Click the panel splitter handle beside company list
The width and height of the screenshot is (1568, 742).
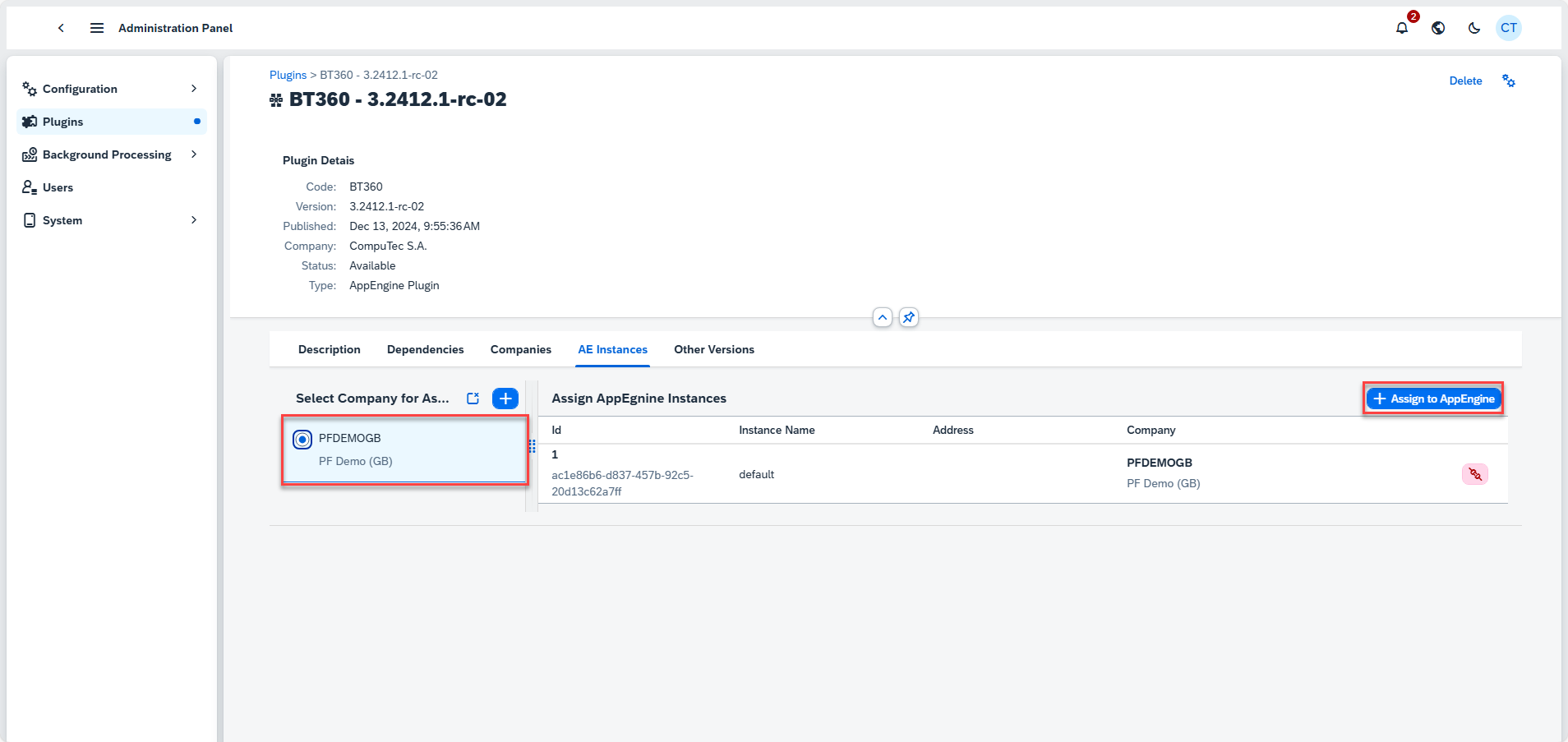click(x=532, y=446)
